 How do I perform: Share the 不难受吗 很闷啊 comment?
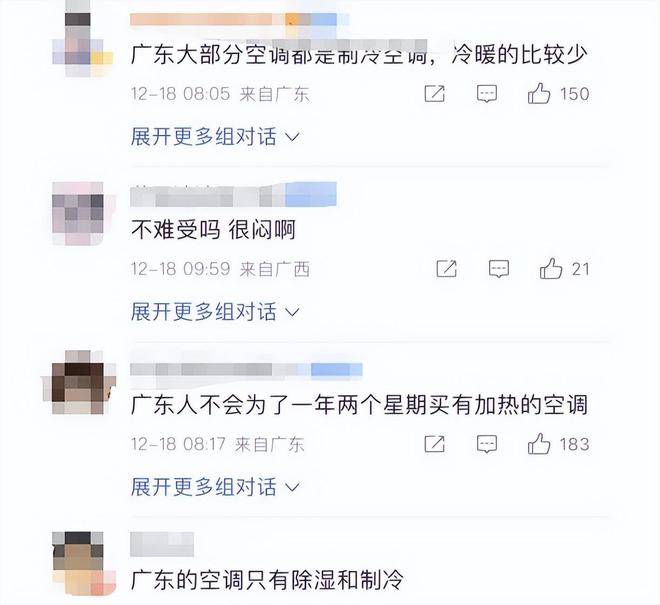click(447, 269)
